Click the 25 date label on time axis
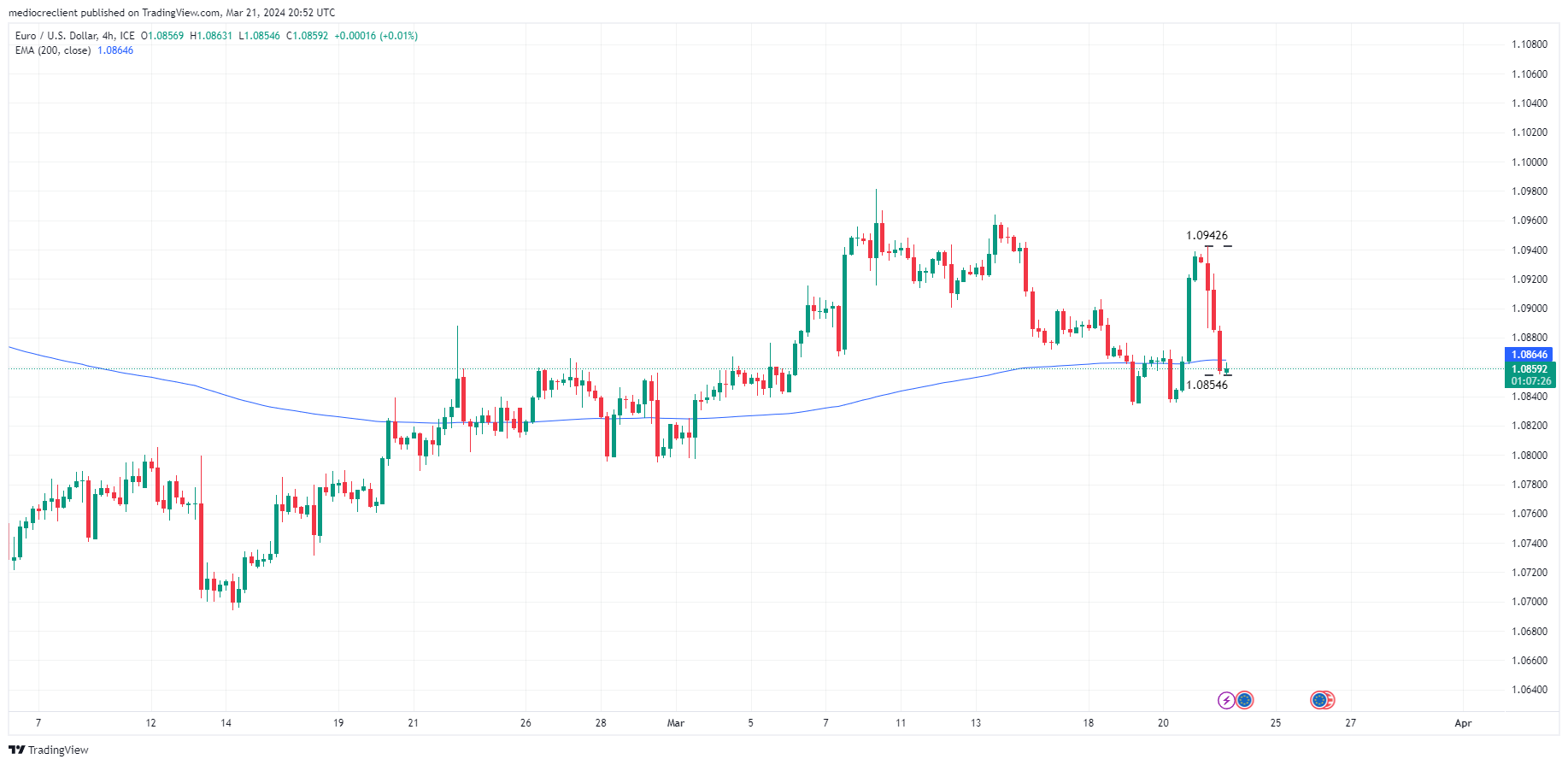 1276,723
